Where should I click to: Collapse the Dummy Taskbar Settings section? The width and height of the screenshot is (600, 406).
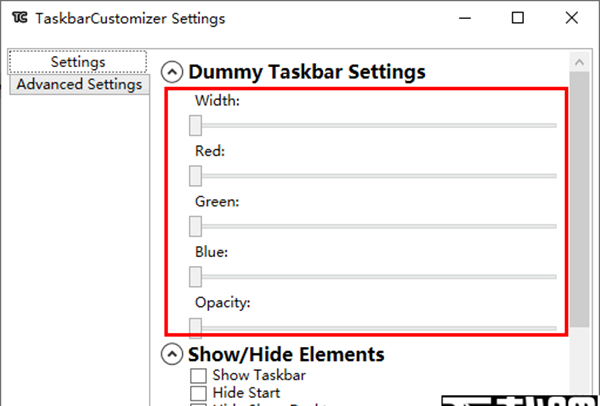coord(172,72)
